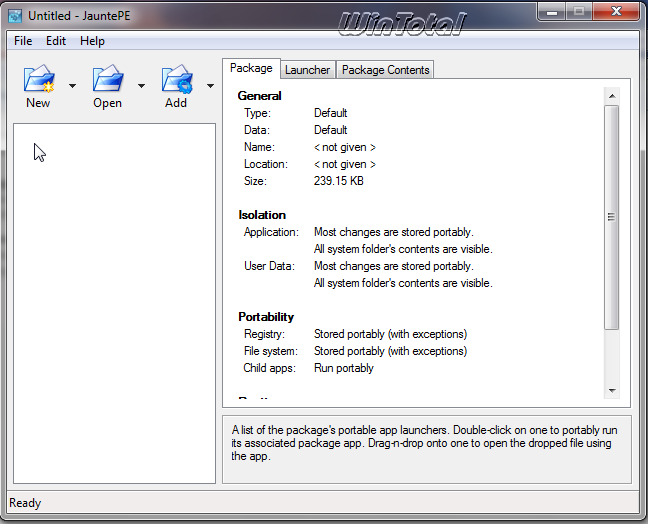Image resolution: width=648 pixels, height=524 pixels.
Task: Click the Portability section heading
Action: tap(266, 317)
